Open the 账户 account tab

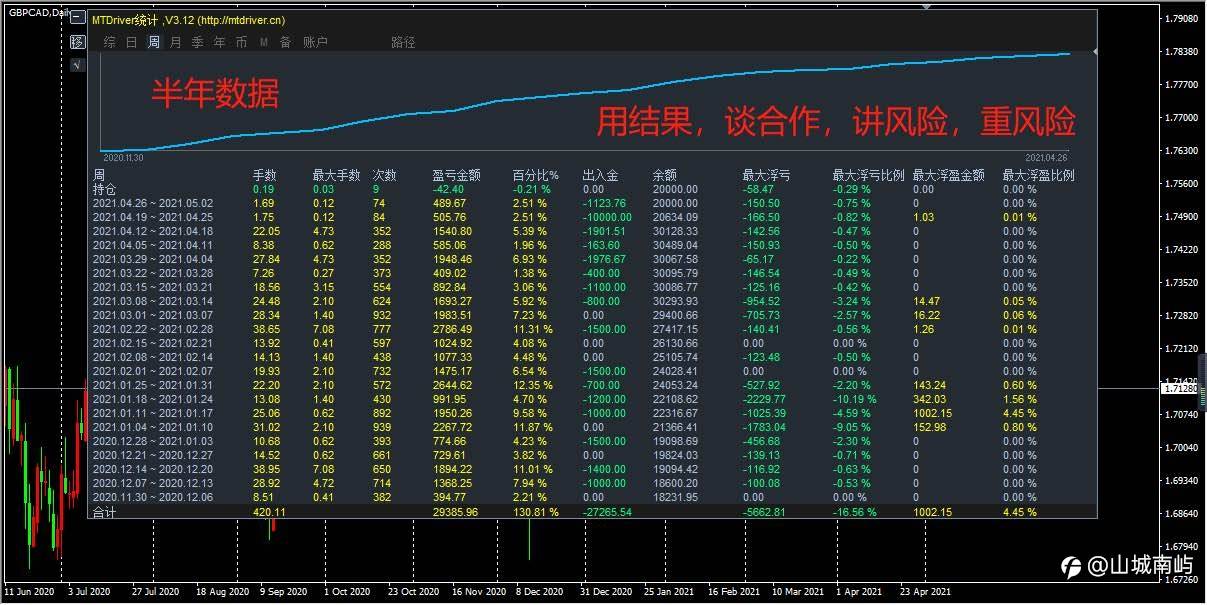click(x=315, y=42)
